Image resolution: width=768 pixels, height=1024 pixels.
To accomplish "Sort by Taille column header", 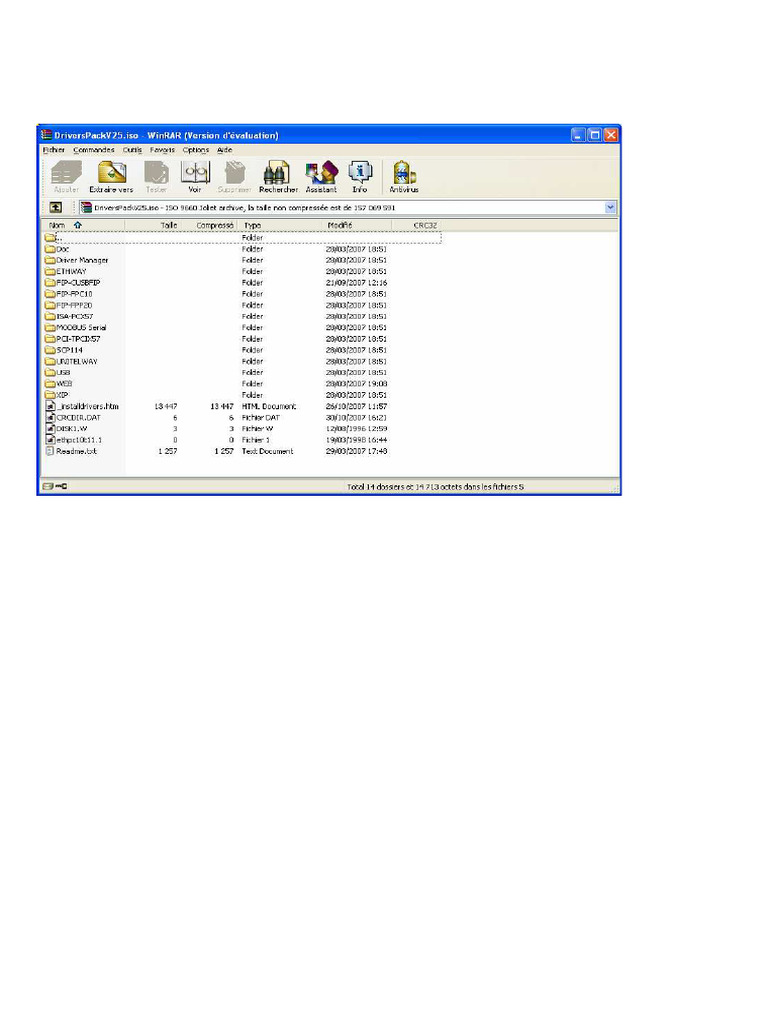I will [152, 225].
